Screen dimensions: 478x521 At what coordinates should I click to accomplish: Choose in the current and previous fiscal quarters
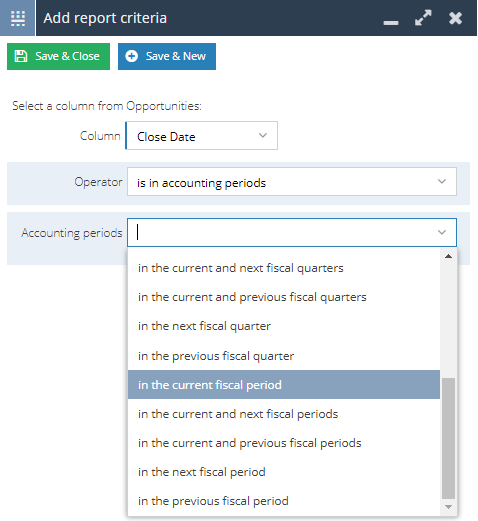point(284,297)
